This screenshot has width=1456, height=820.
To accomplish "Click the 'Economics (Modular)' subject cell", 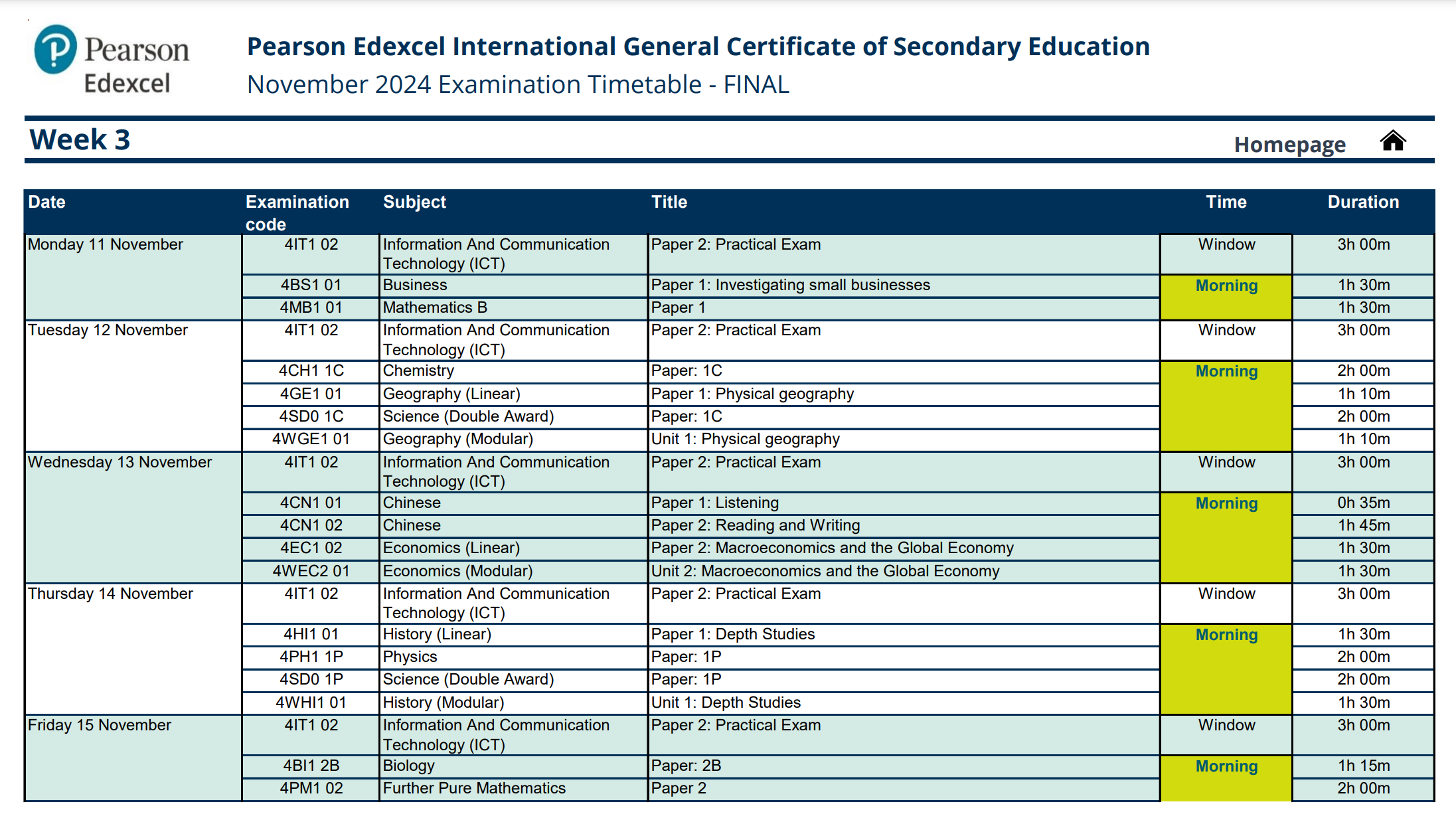I will coord(513,571).
